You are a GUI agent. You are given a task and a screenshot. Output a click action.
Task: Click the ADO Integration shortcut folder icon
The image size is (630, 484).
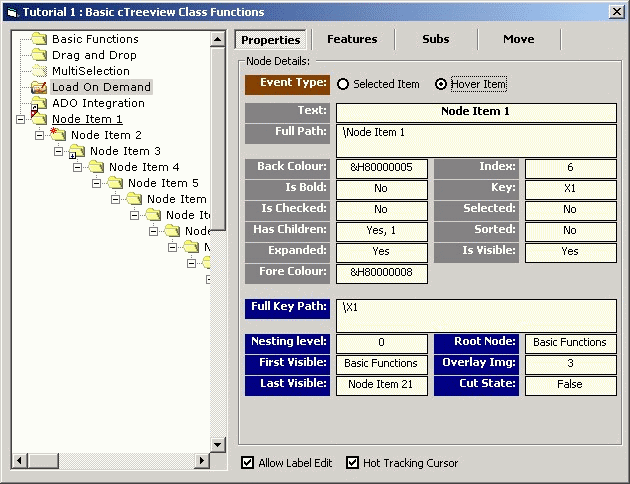(39, 103)
